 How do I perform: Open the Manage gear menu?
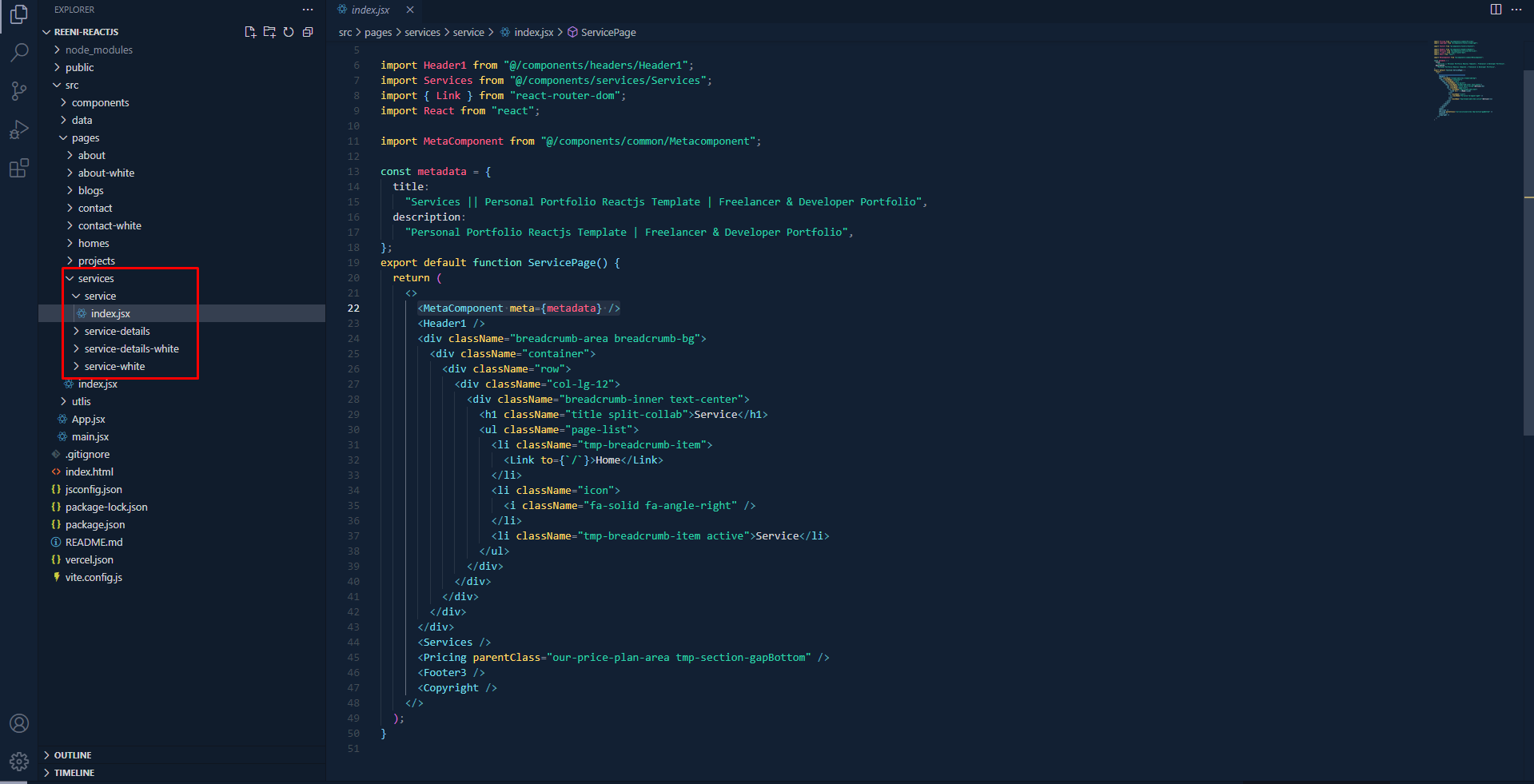point(19,762)
